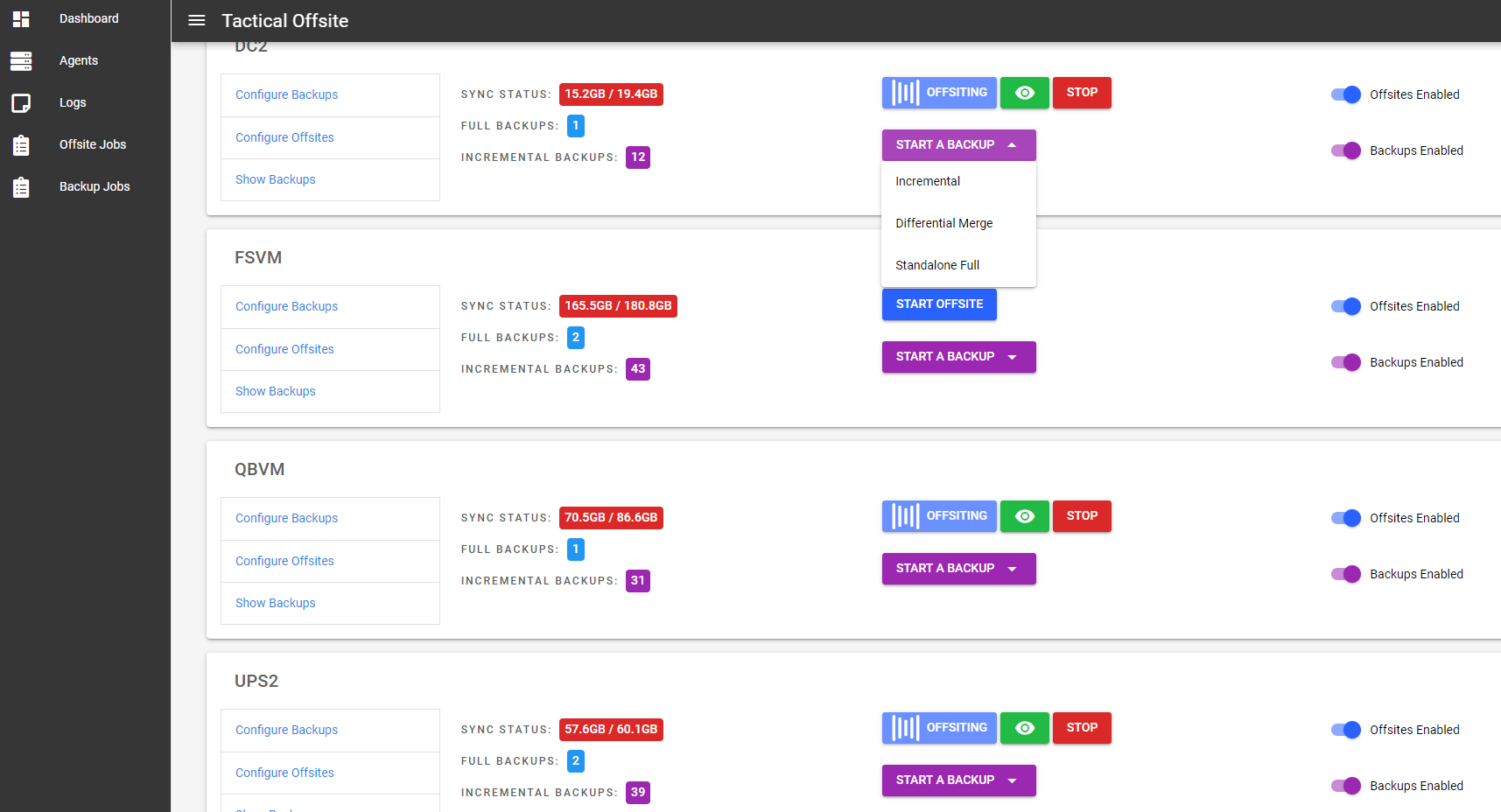
Task: Click DC2 sync status 15.2GB / 19.4GB badge
Action: click(611, 94)
